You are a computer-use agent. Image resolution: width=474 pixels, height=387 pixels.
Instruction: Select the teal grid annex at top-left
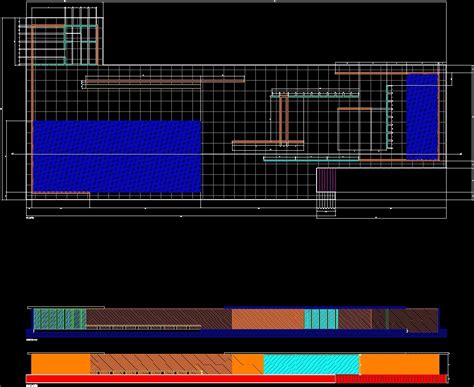click(81, 44)
